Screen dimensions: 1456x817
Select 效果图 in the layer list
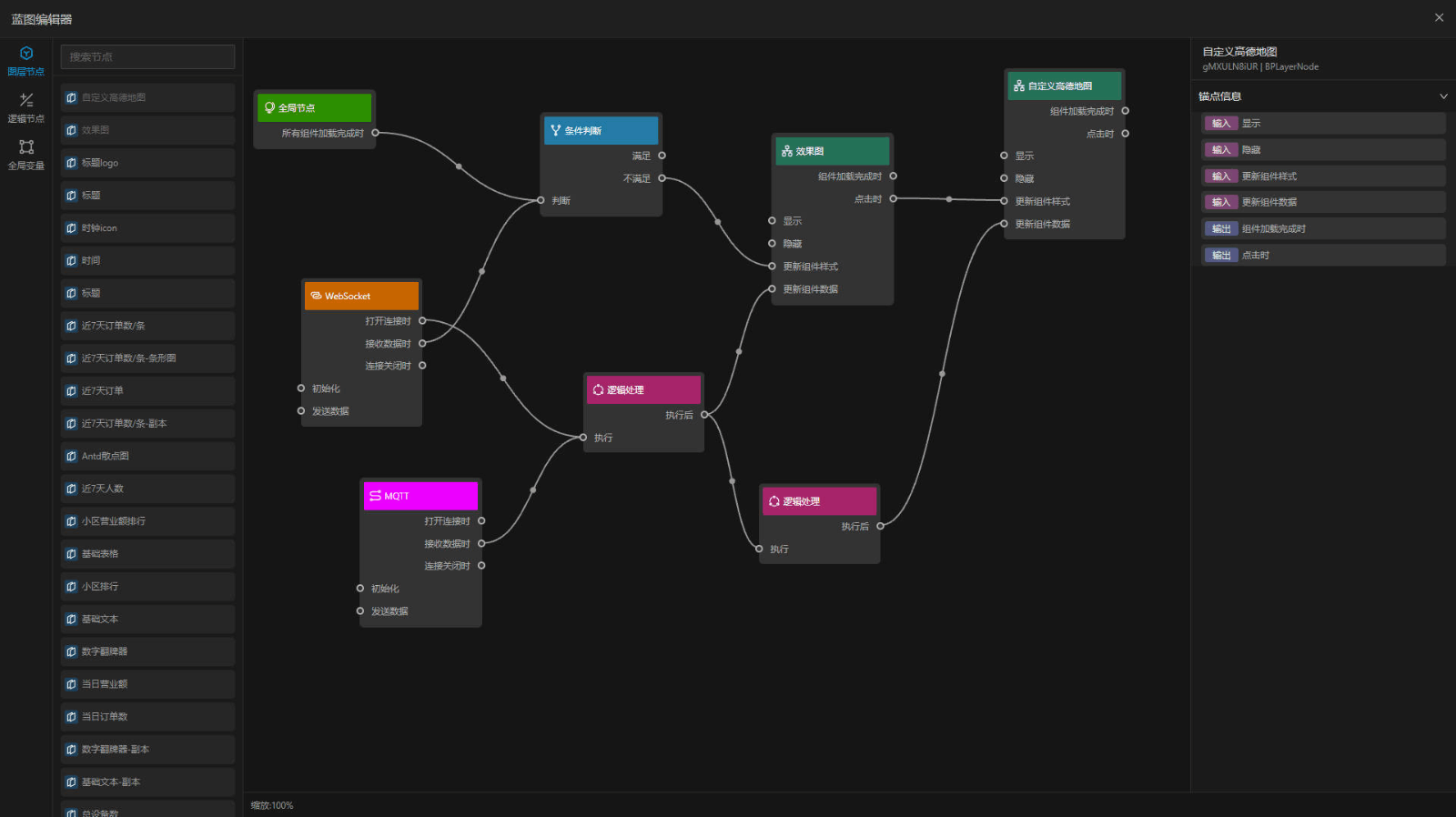pyautogui.click(x=147, y=130)
